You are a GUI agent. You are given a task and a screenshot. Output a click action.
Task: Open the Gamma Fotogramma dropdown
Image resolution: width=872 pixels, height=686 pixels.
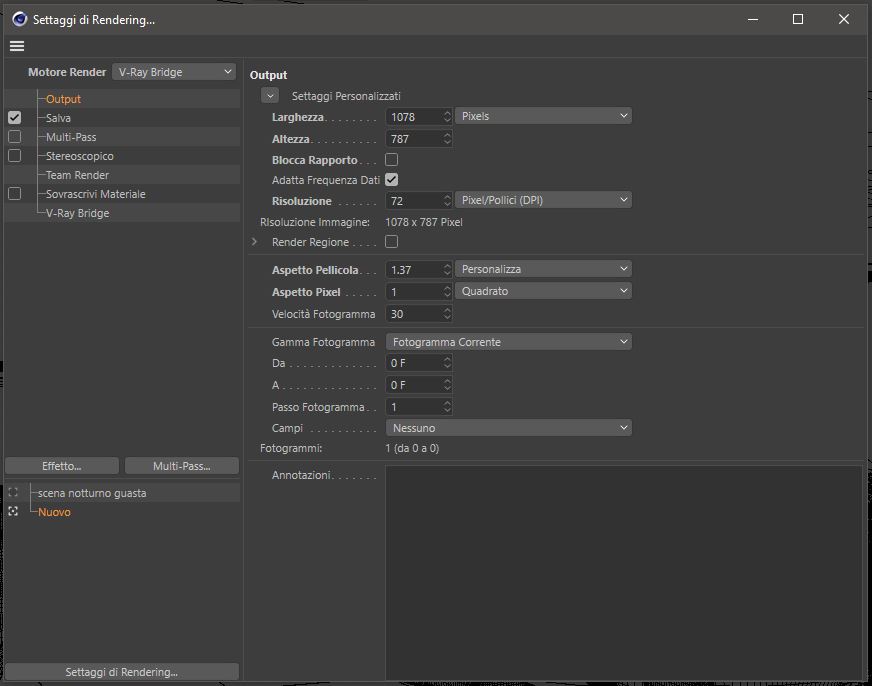pyautogui.click(x=509, y=342)
